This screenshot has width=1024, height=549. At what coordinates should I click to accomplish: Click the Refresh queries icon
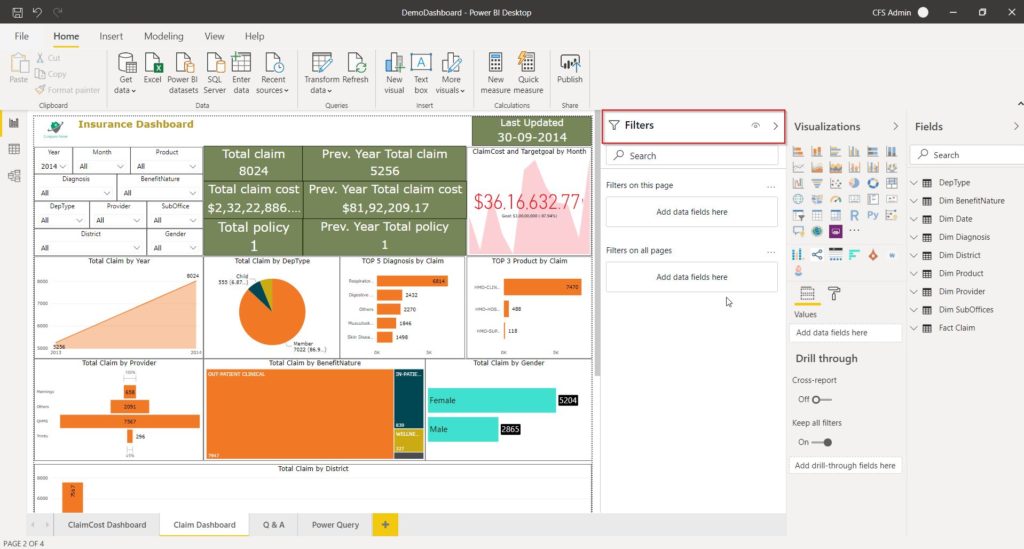tap(355, 68)
